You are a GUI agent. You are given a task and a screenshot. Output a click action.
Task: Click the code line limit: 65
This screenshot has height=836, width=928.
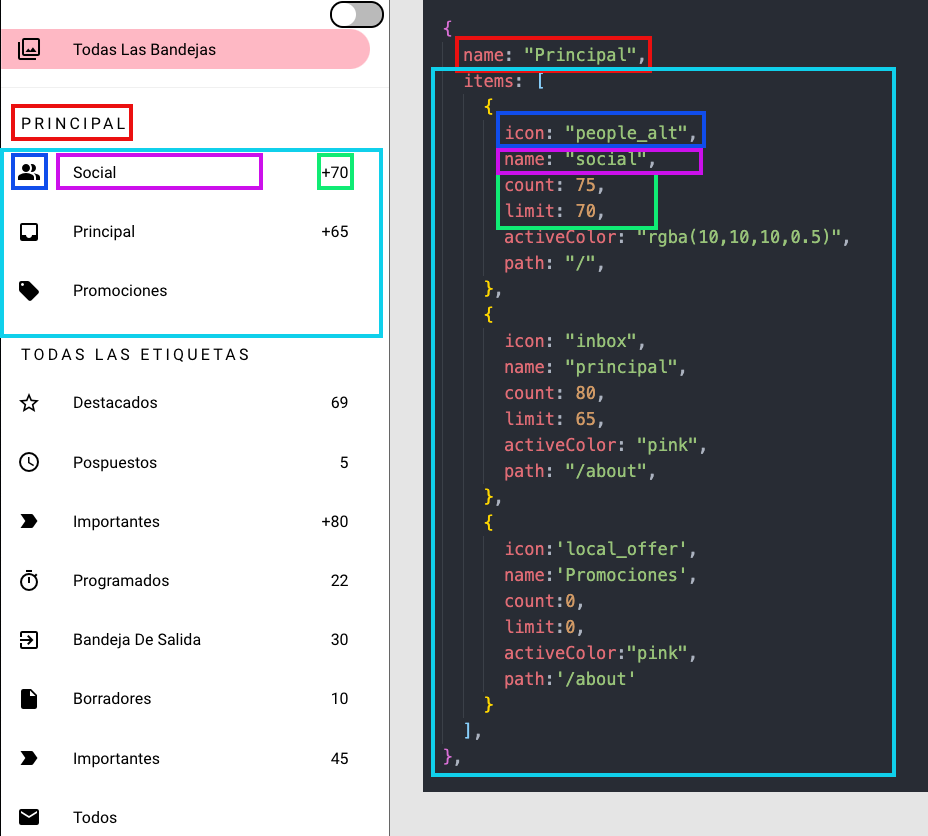tap(553, 419)
